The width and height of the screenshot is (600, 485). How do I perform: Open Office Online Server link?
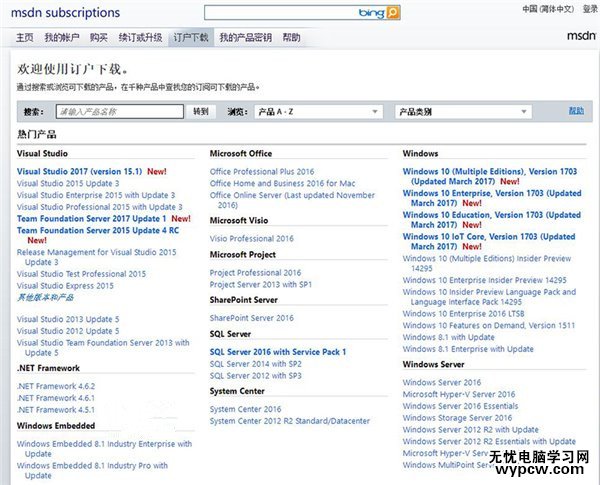[292, 200]
